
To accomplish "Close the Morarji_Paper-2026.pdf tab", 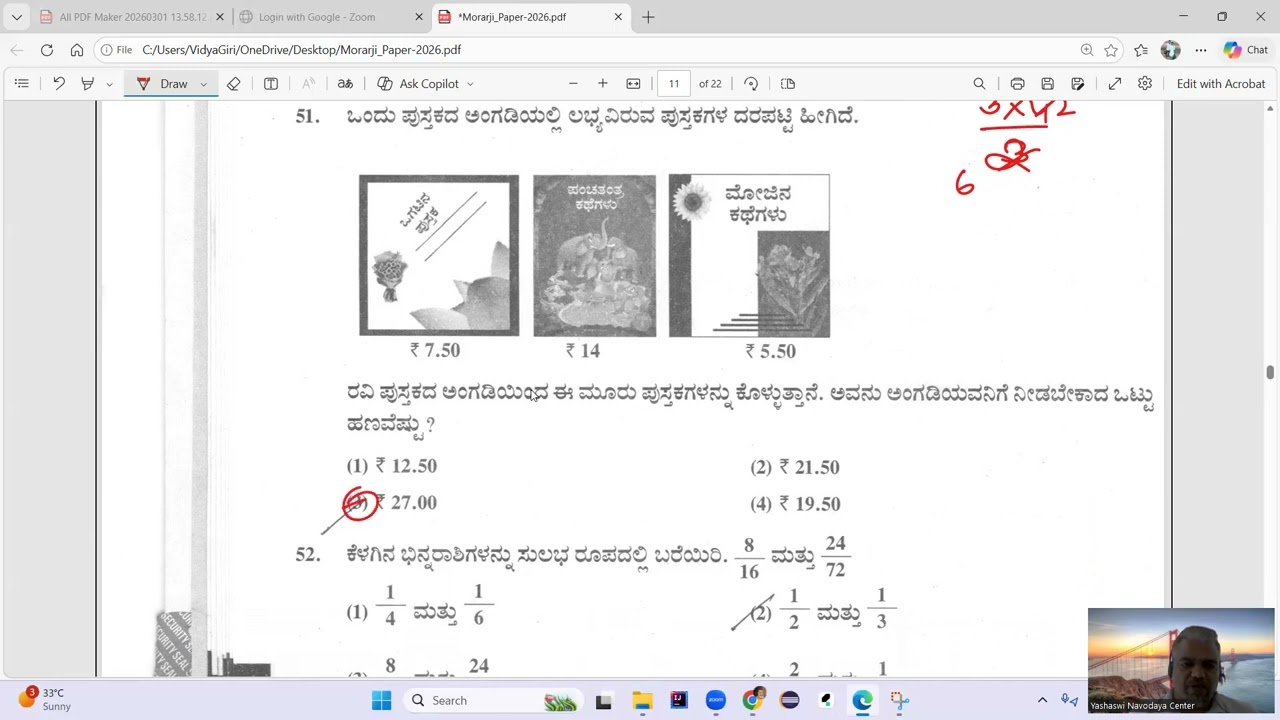I will tap(619, 17).
